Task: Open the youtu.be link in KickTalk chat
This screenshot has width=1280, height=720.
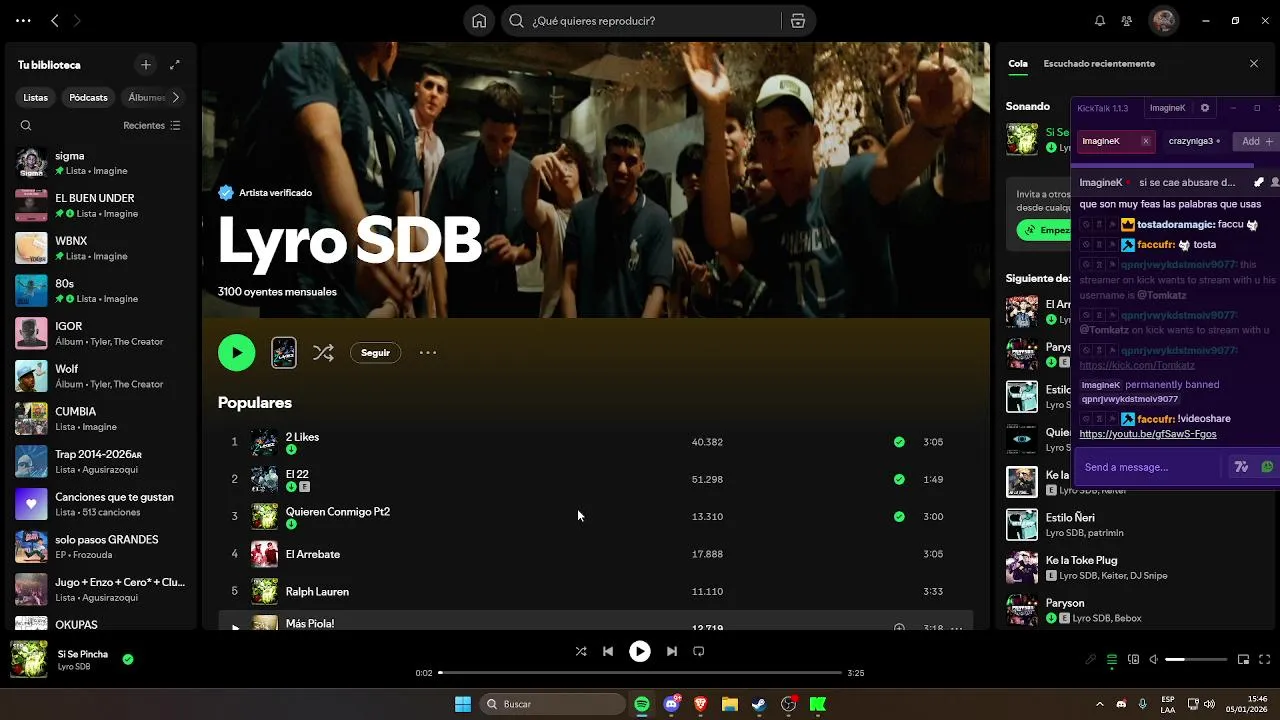Action: click(1148, 434)
